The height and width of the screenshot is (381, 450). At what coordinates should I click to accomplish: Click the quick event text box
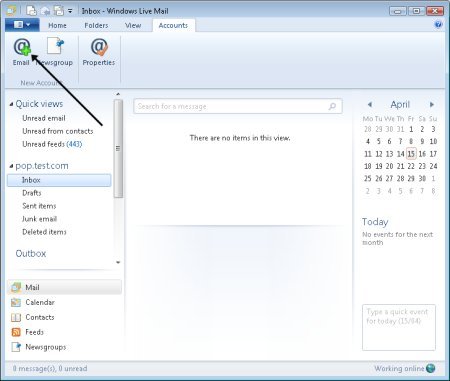coord(399,327)
